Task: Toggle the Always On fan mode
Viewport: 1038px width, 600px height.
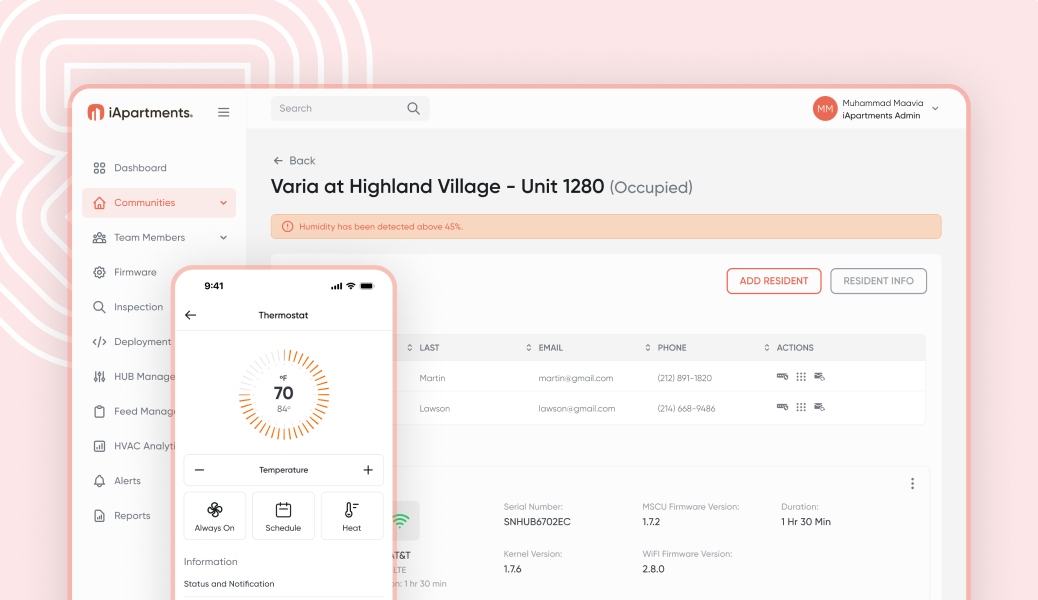Action: click(214, 516)
